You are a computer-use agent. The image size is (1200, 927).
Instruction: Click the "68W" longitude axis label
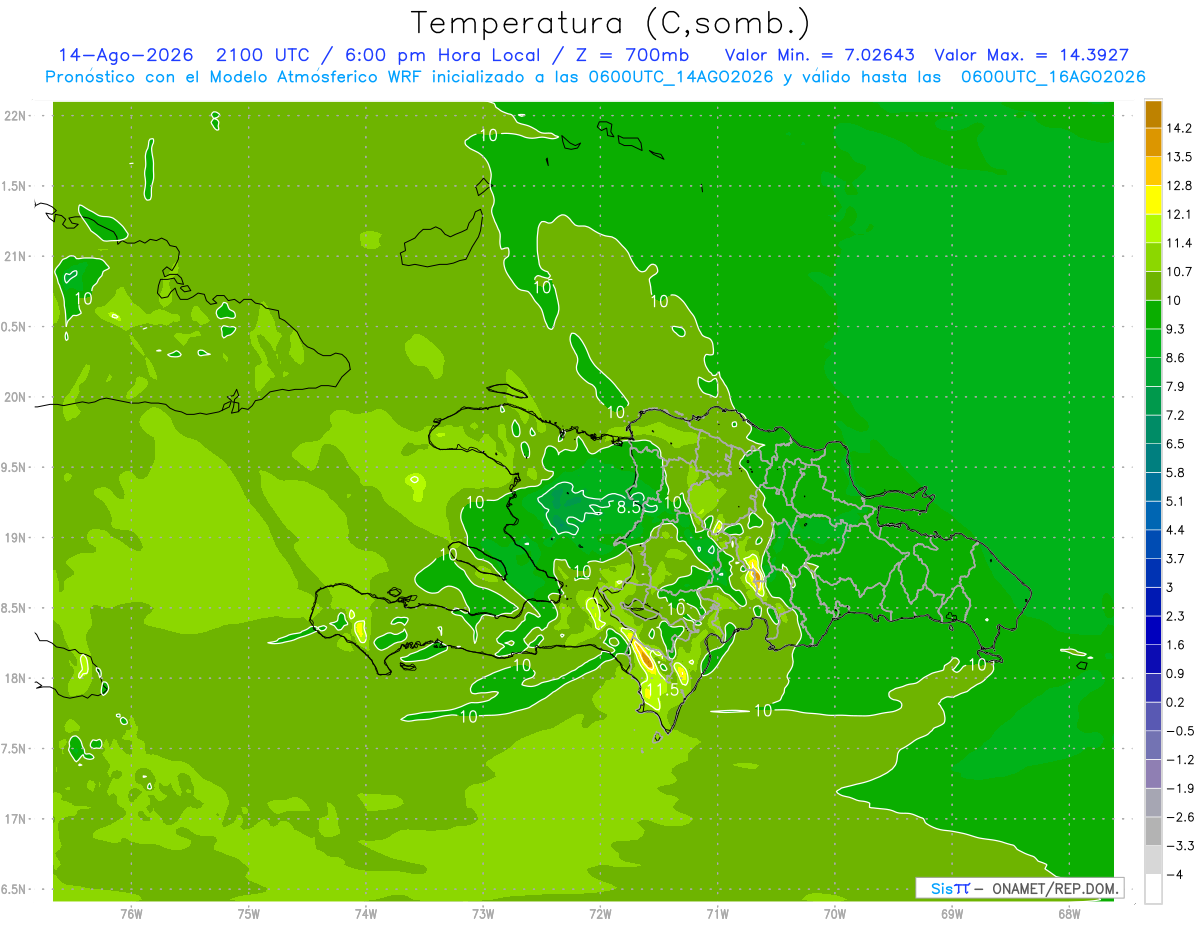click(x=1069, y=914)
